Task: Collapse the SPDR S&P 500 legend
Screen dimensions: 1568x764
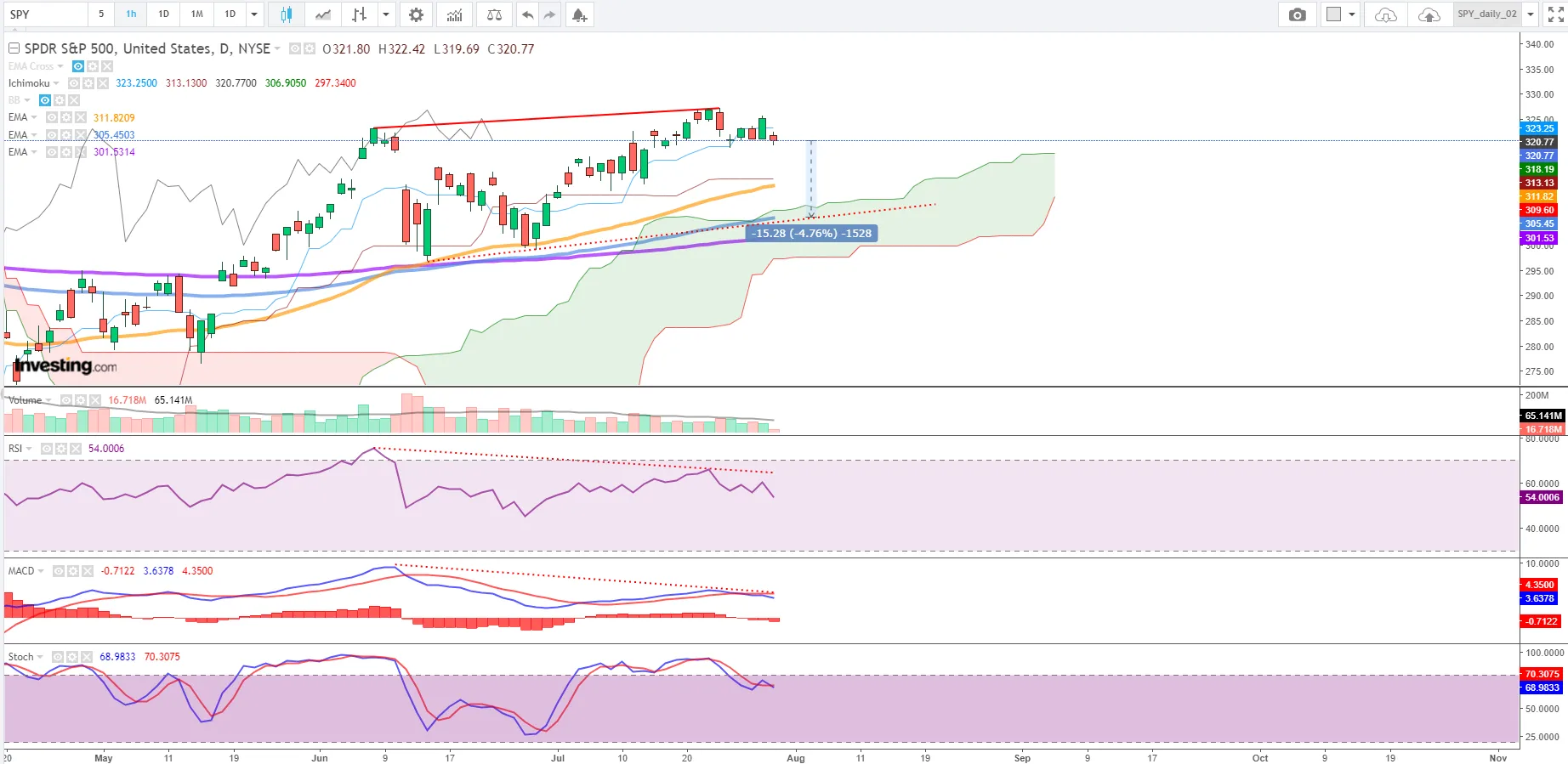Action: click(x=14, y=48)
